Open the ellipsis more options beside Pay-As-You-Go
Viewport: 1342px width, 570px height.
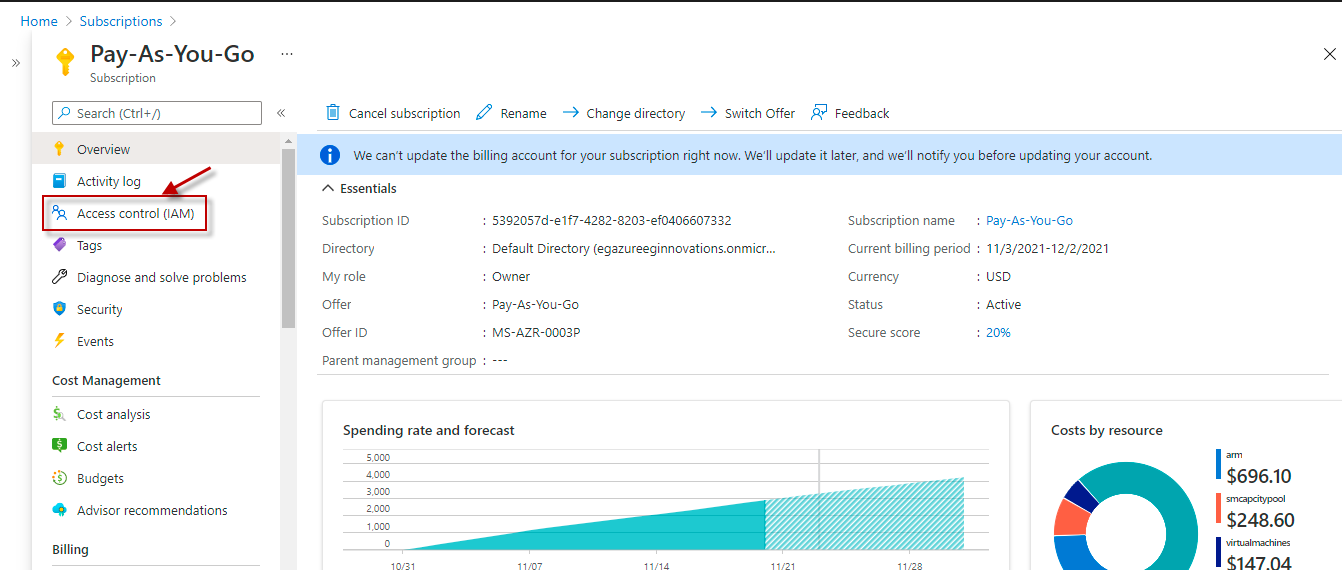pyautogui.click(x=287, y=53)
